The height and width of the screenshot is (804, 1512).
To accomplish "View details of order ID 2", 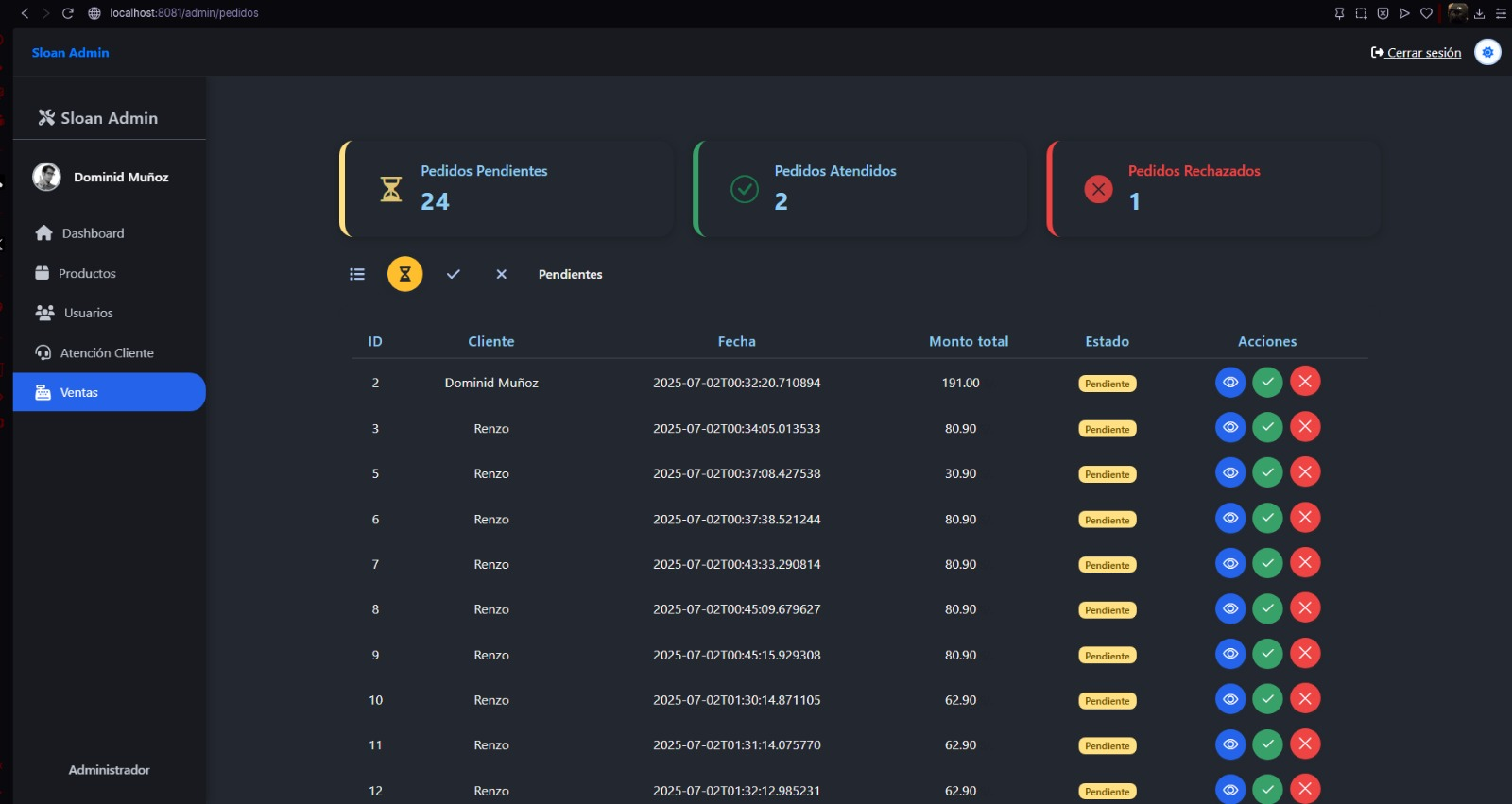I will pyautogui.click(x=1230, y=383).
